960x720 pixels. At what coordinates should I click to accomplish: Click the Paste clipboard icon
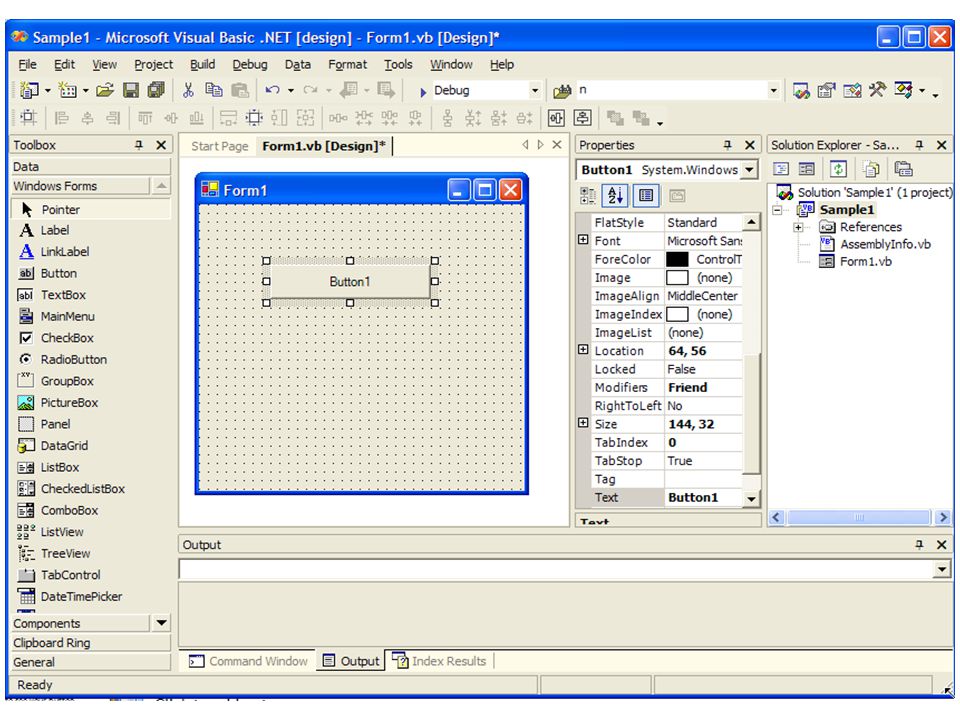coord(239,91)
